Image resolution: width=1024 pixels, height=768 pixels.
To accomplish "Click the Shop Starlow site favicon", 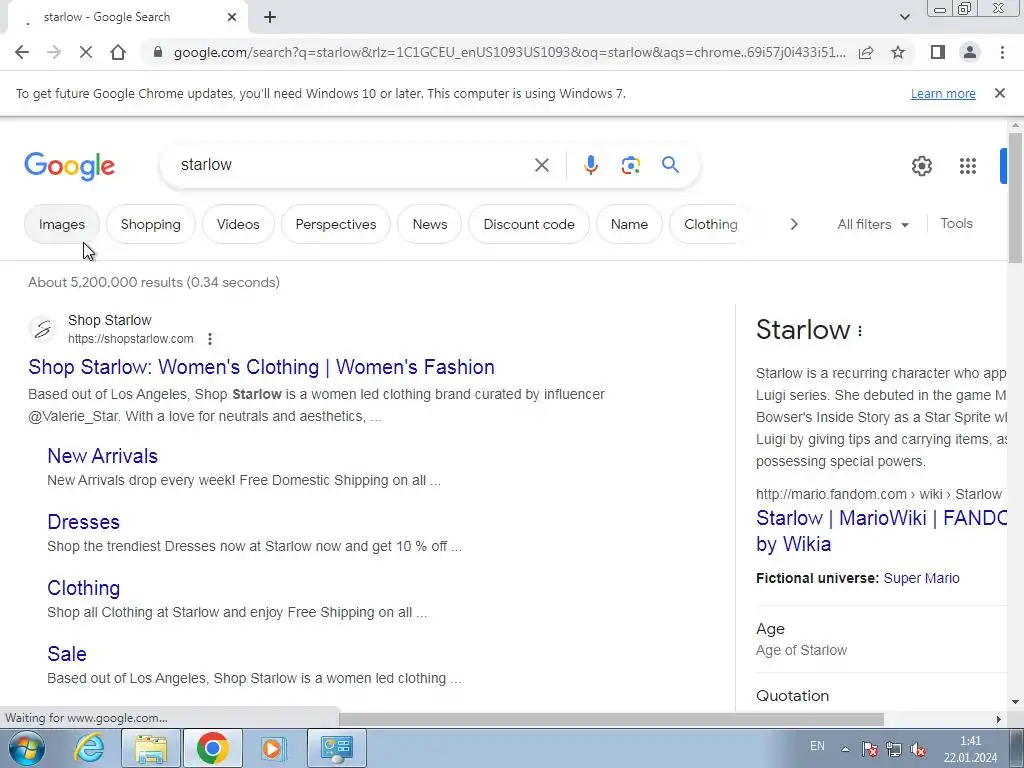I will (43, 328).
